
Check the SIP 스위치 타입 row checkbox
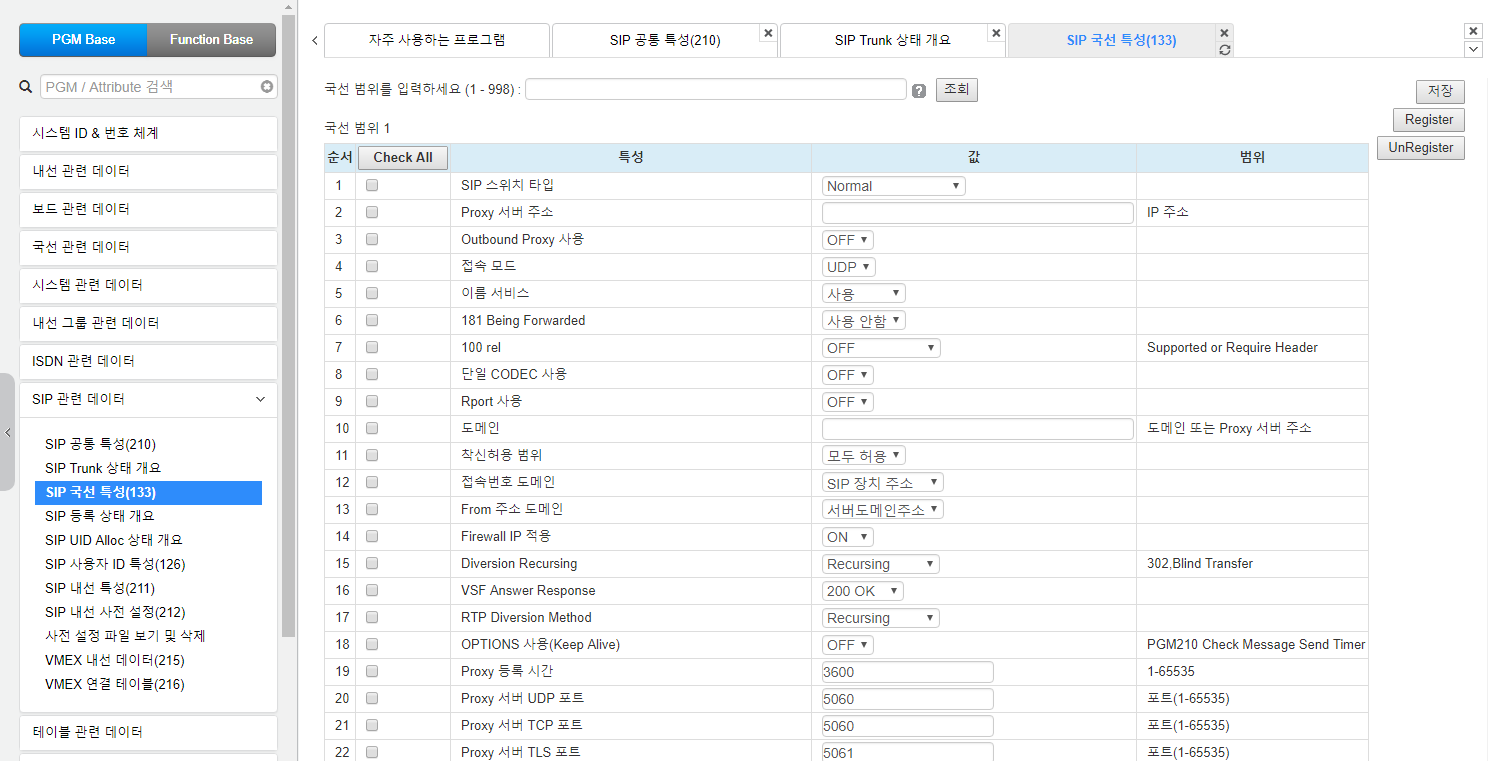tap(372, 185)
